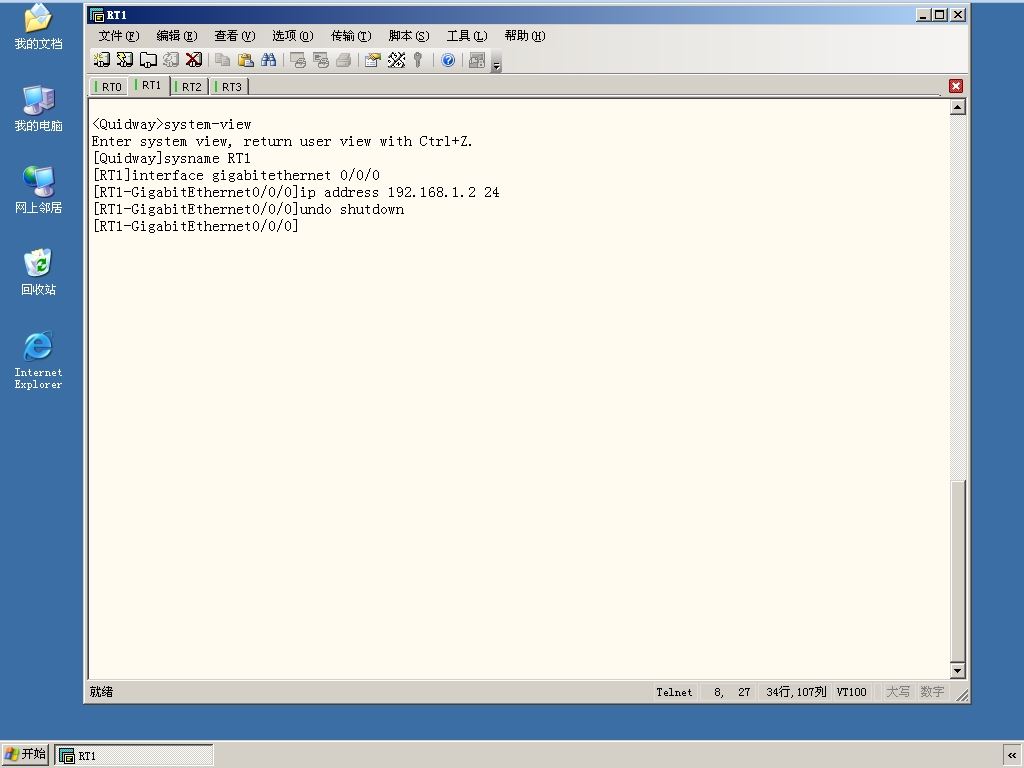The height and width of the screenshot is (768, 1024).
Task: Click the Connect in Tab icon
Action: click(x=148, y=60)
